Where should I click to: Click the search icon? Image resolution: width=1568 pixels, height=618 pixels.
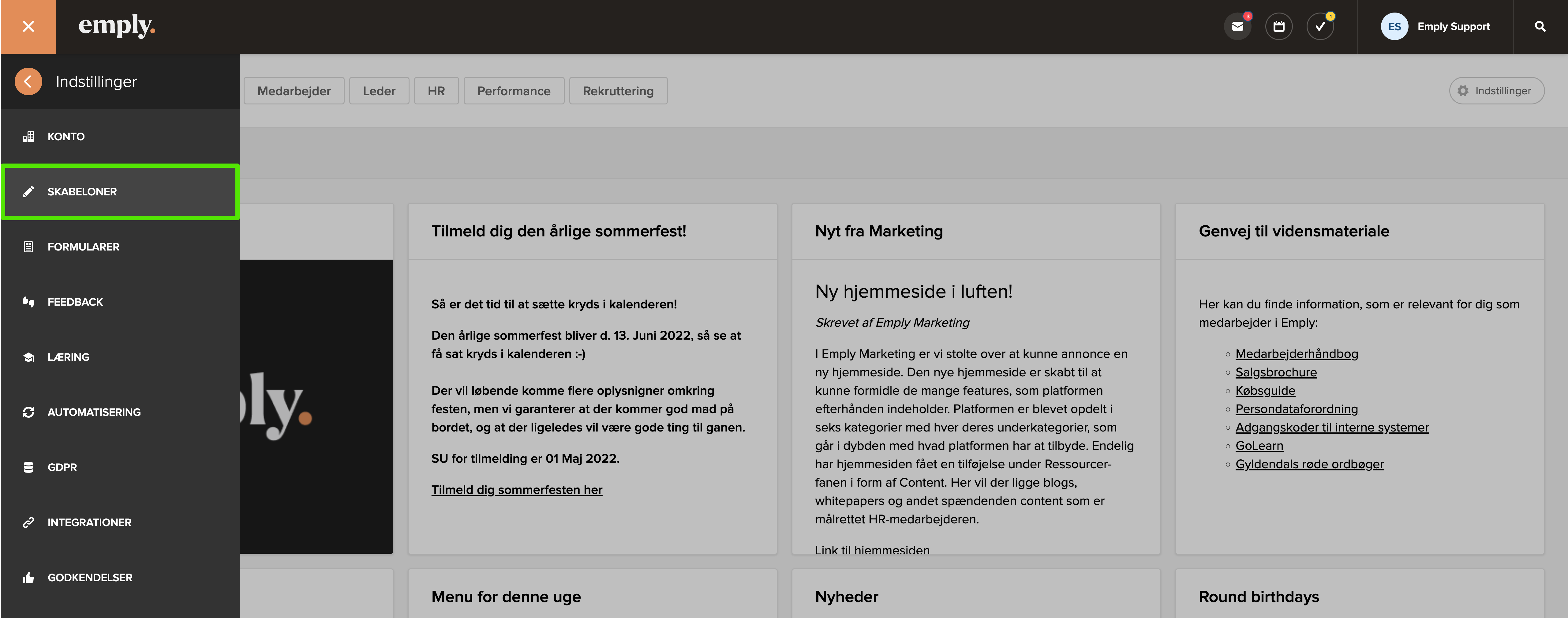coord(1540,26)
